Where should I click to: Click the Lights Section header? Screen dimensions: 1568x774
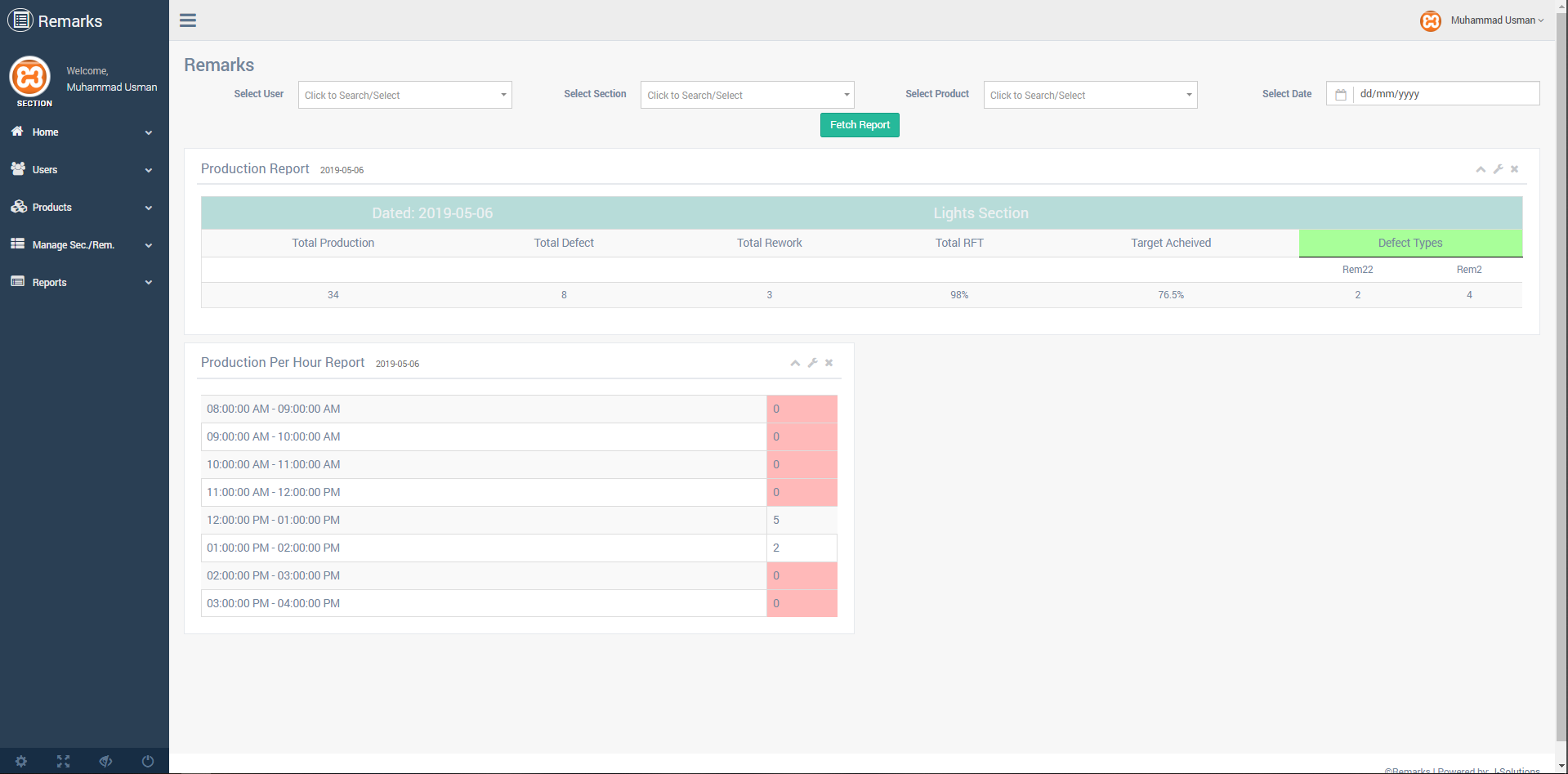(981, 213)
